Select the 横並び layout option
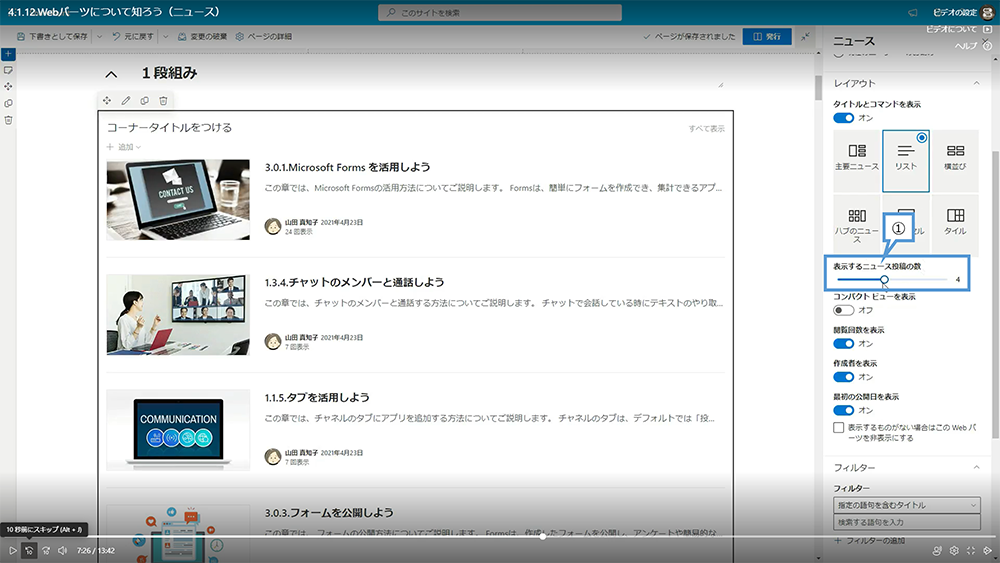This screenshot has height=563, width=1000. [x=955, y=159]
